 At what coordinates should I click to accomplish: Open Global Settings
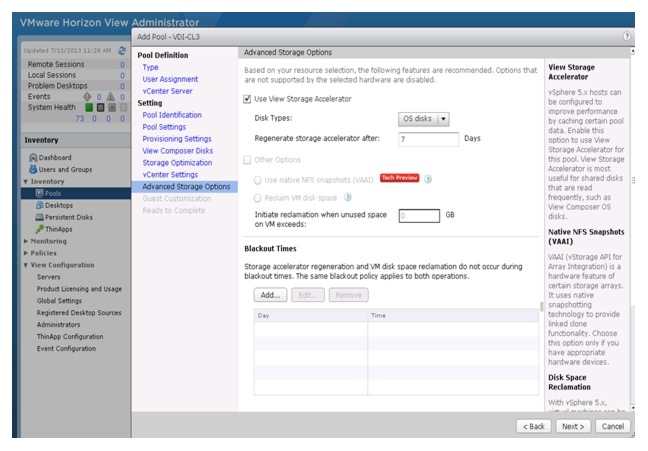[59, 301]
